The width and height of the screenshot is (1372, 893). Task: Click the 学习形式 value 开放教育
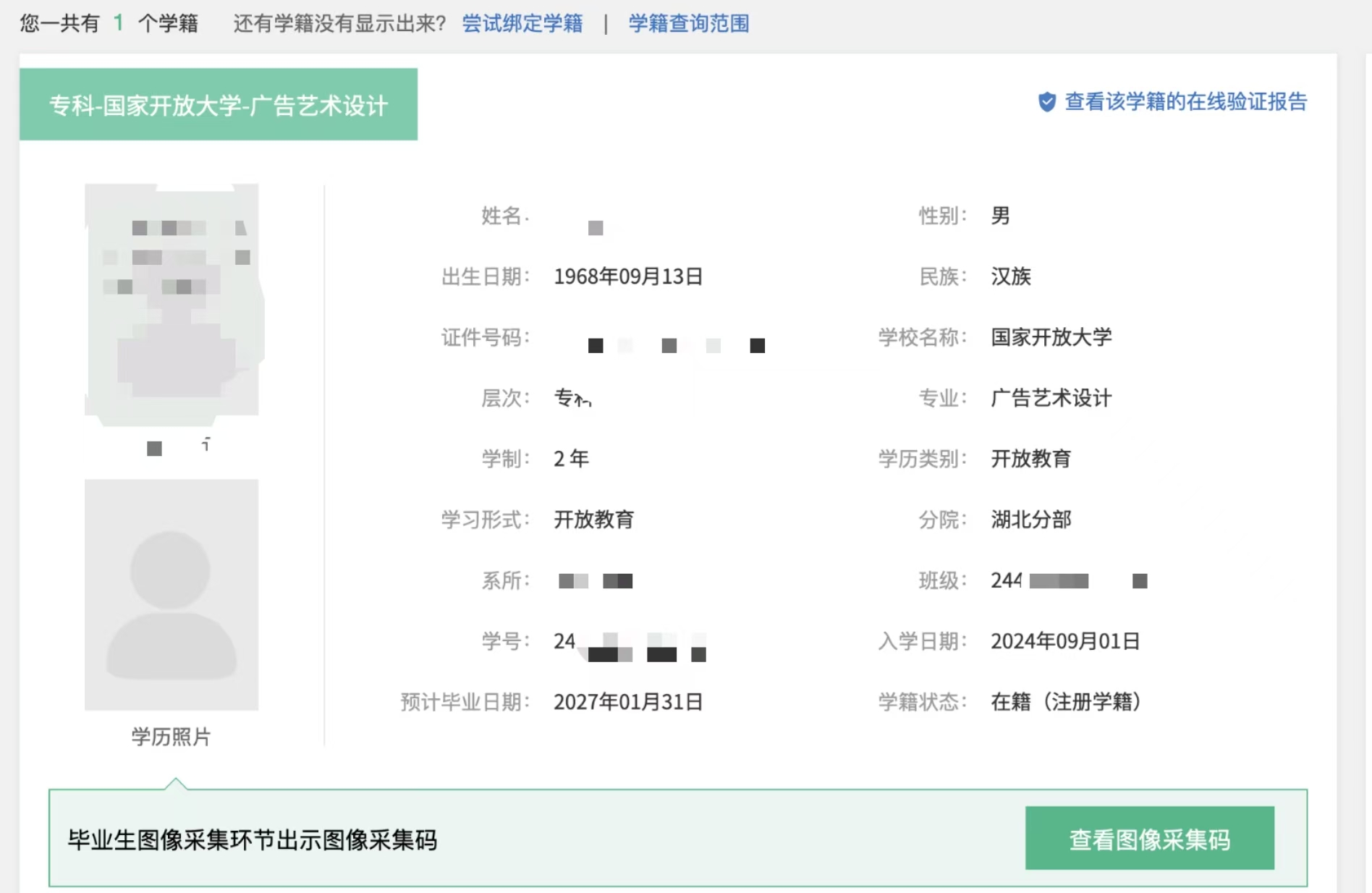click(x=594, y=520)
